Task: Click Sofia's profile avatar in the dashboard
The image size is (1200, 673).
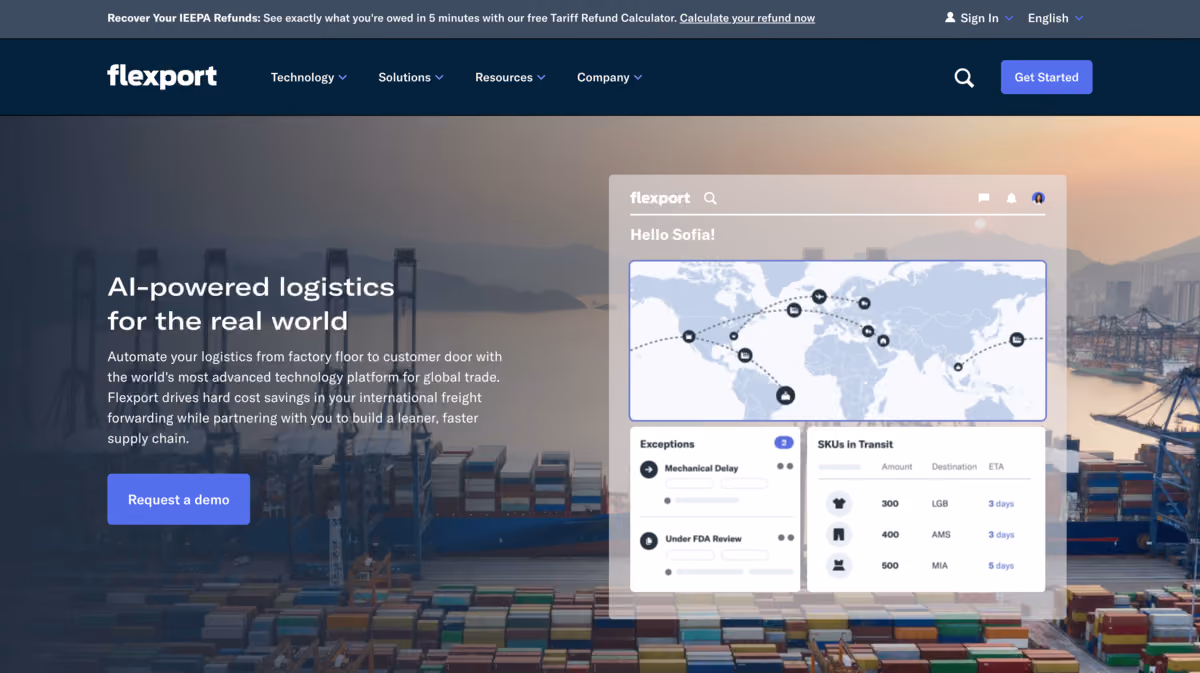Action: click(1038, 198)
